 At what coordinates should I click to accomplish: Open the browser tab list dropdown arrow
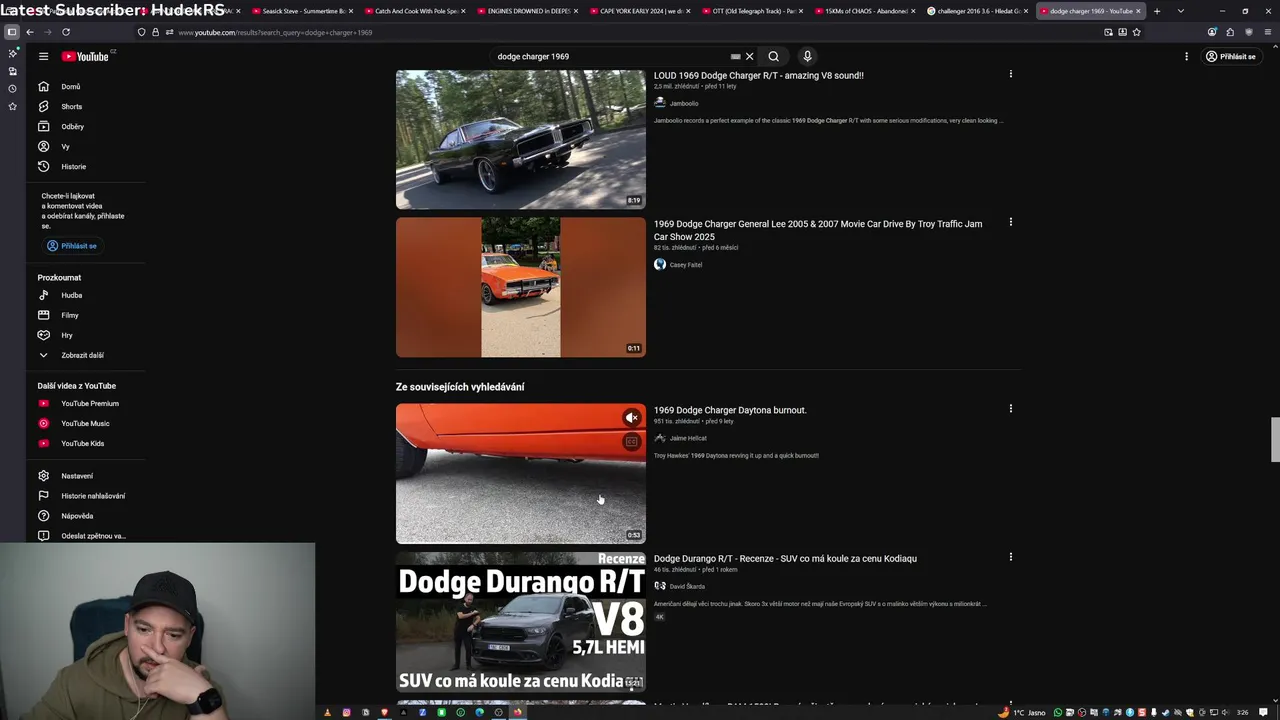[x=1181, y=11]
